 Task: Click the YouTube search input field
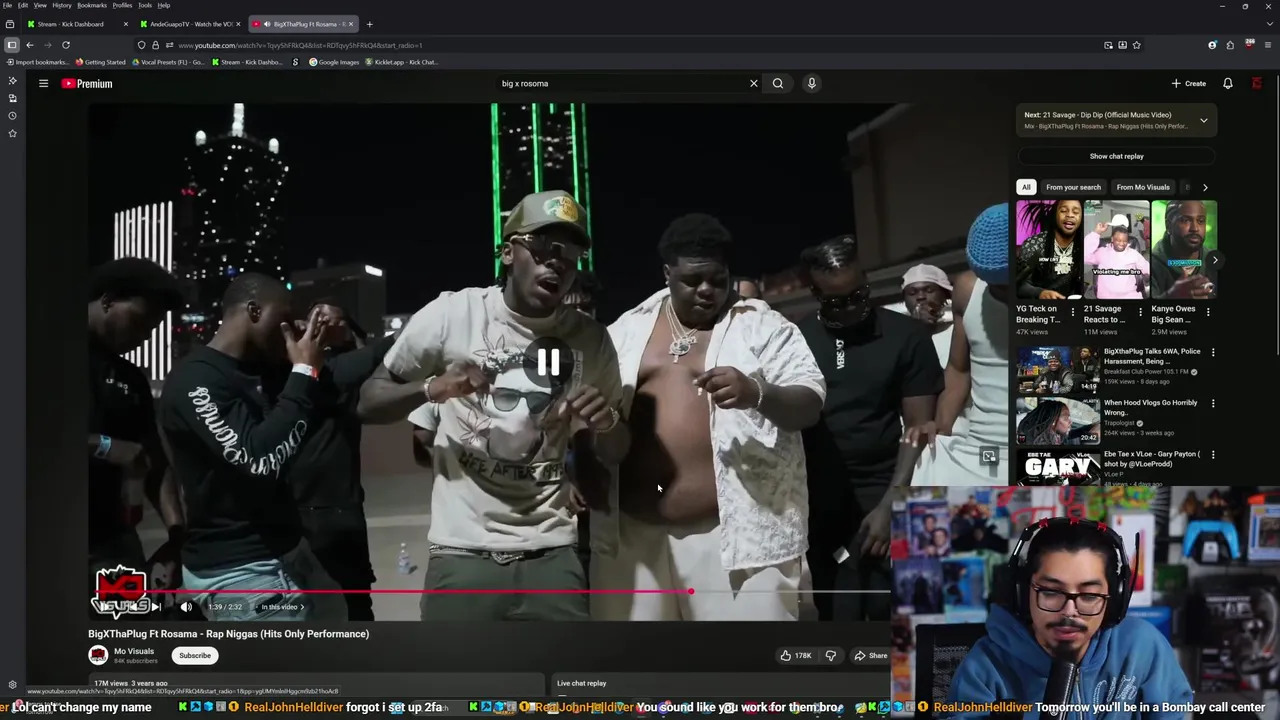(x=620, y=83)
